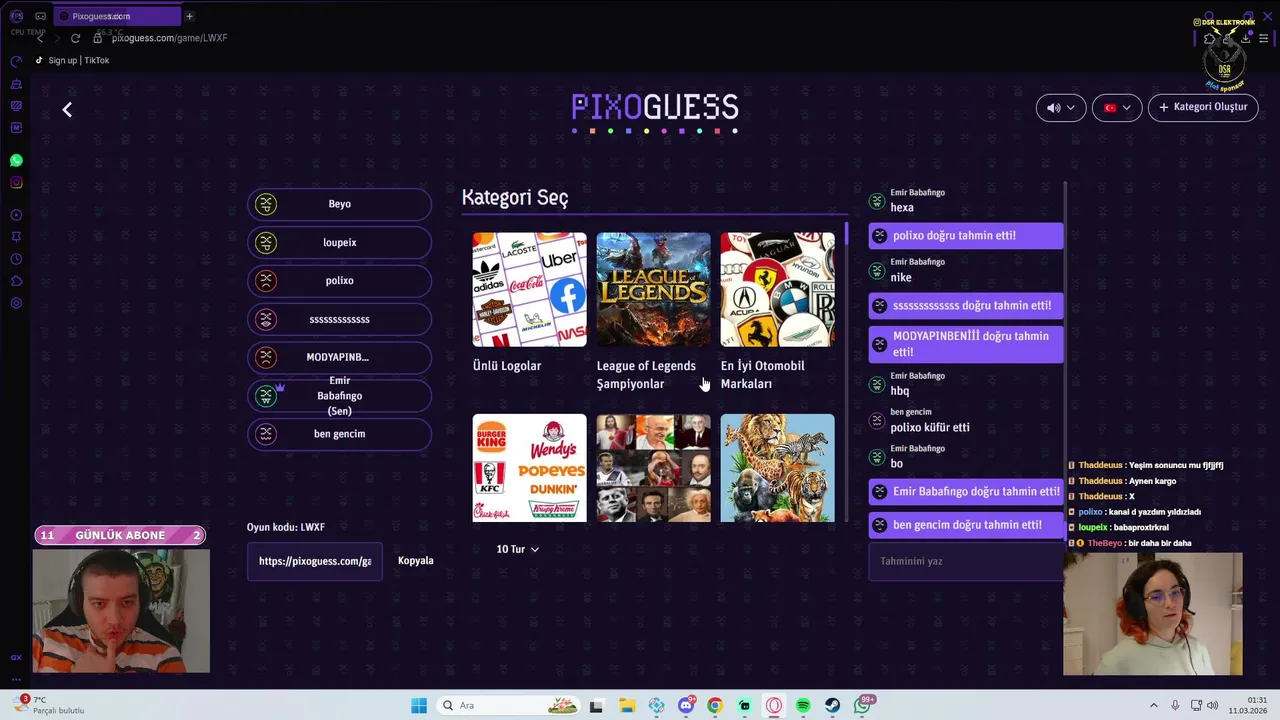Open Steam from the taskbar
Image resolution: width=1280 pixels, height=720 pixels.
pos(832,706)
